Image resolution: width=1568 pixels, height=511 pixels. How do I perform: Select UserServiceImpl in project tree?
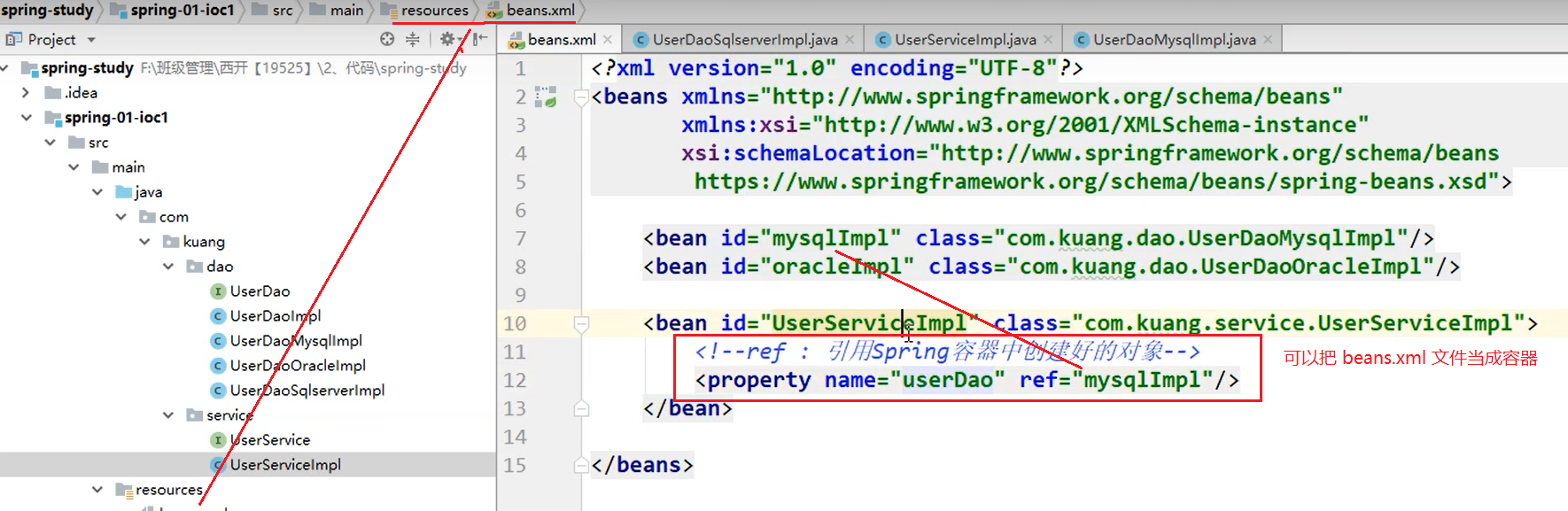pos(285,464)
